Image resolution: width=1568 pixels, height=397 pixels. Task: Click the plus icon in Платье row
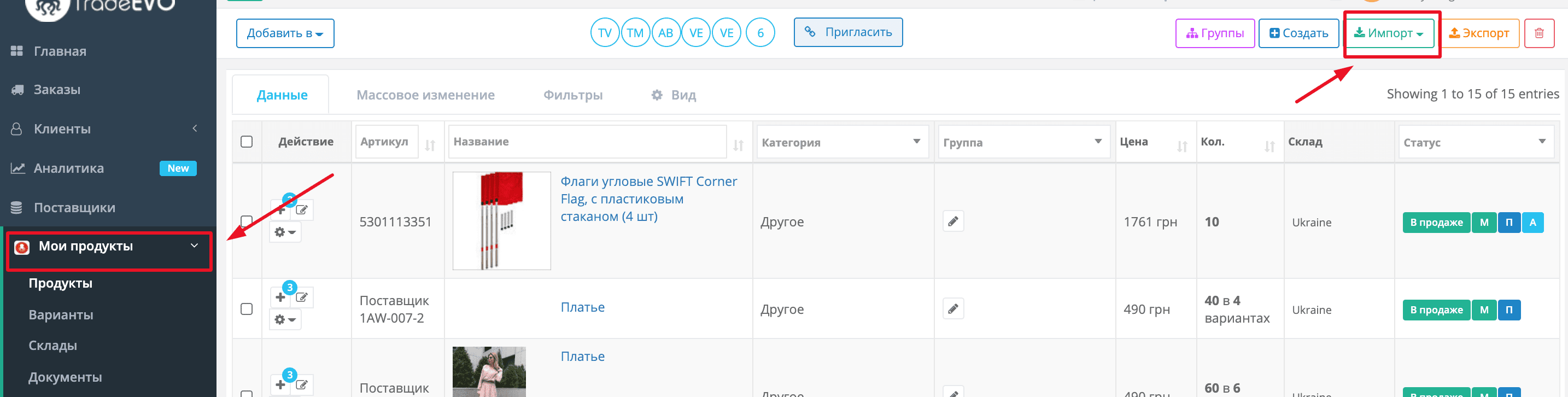280,297
